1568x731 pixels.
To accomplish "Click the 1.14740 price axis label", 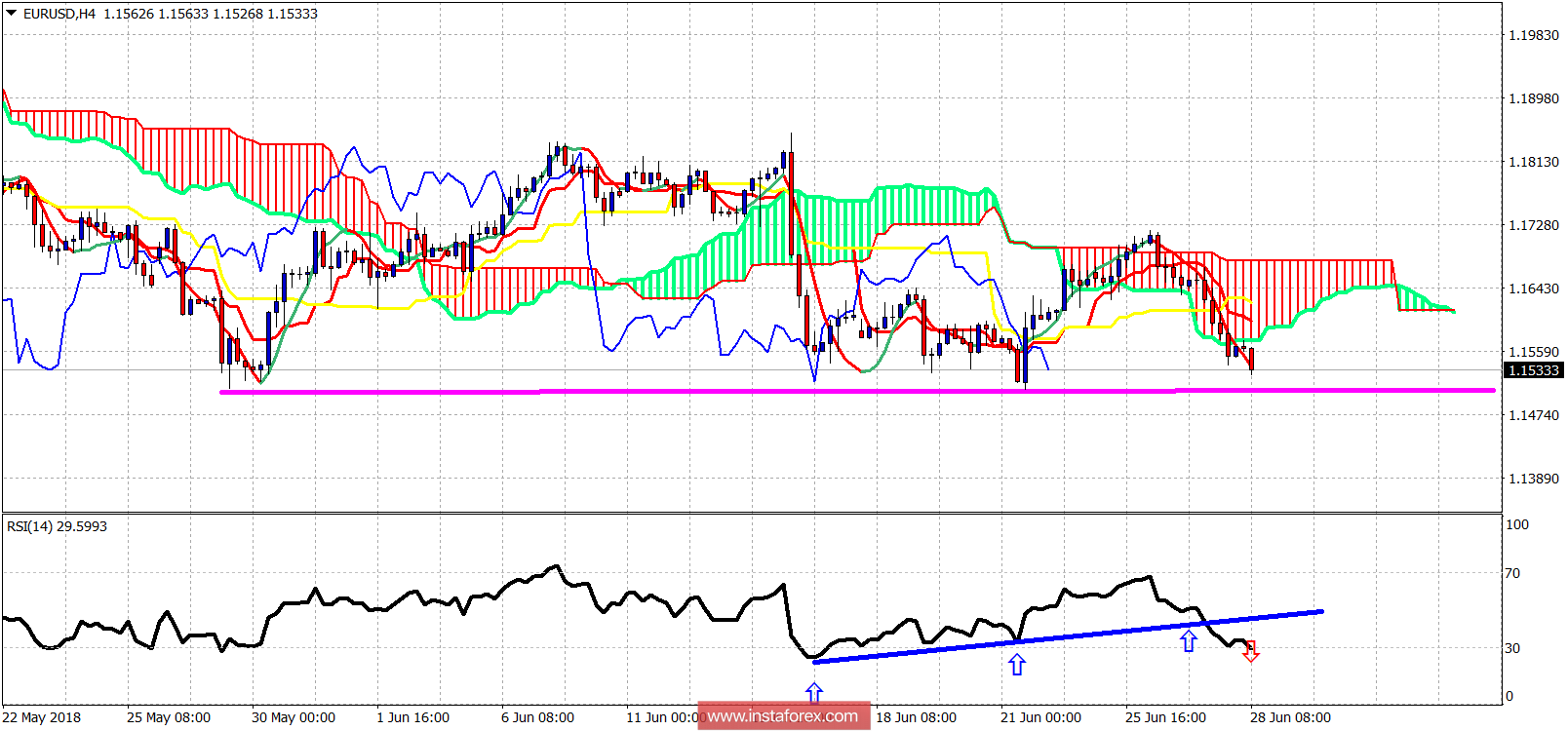I will 1534,415.
